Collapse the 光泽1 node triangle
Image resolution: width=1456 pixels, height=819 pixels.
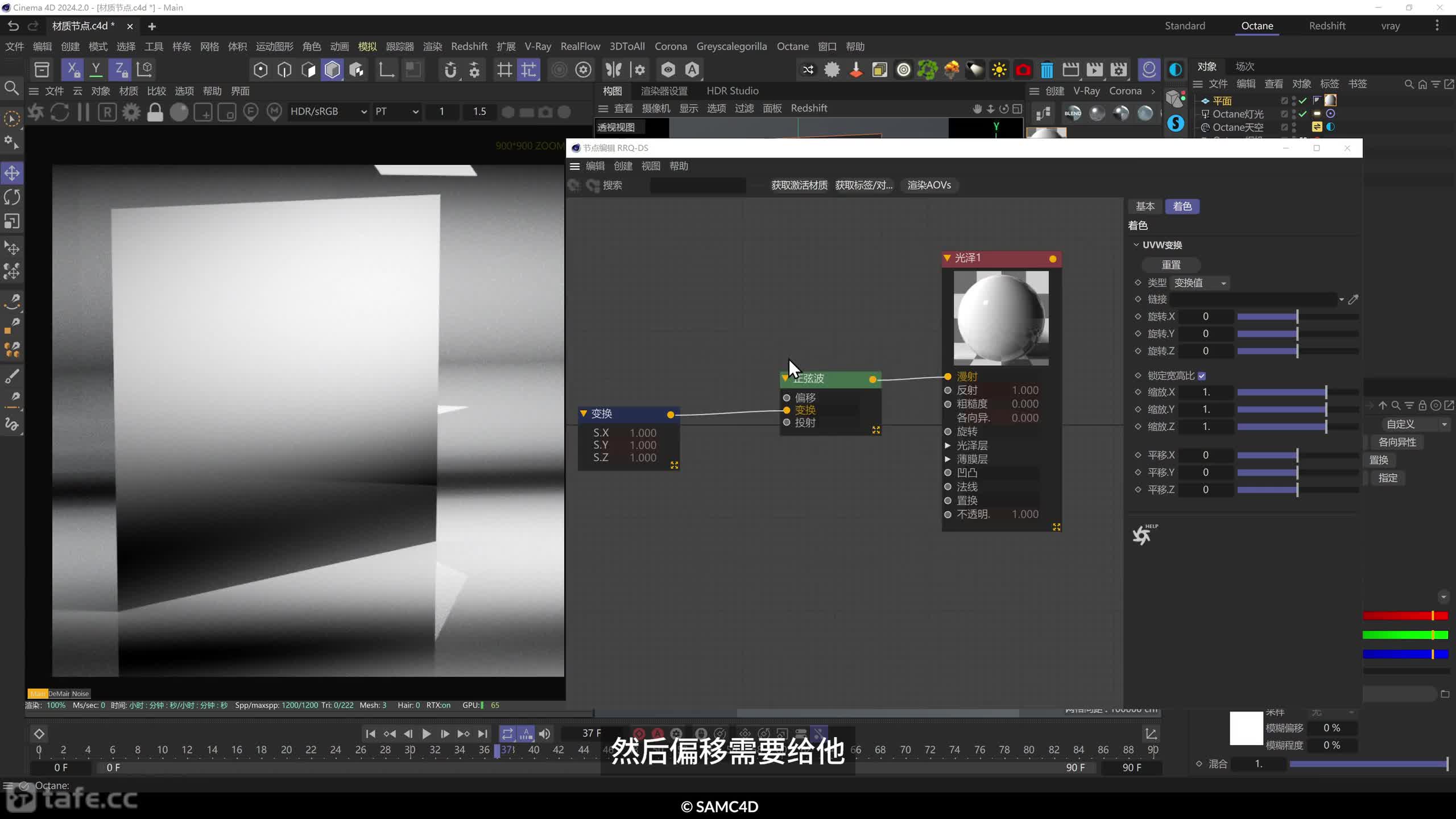(947, 258)
